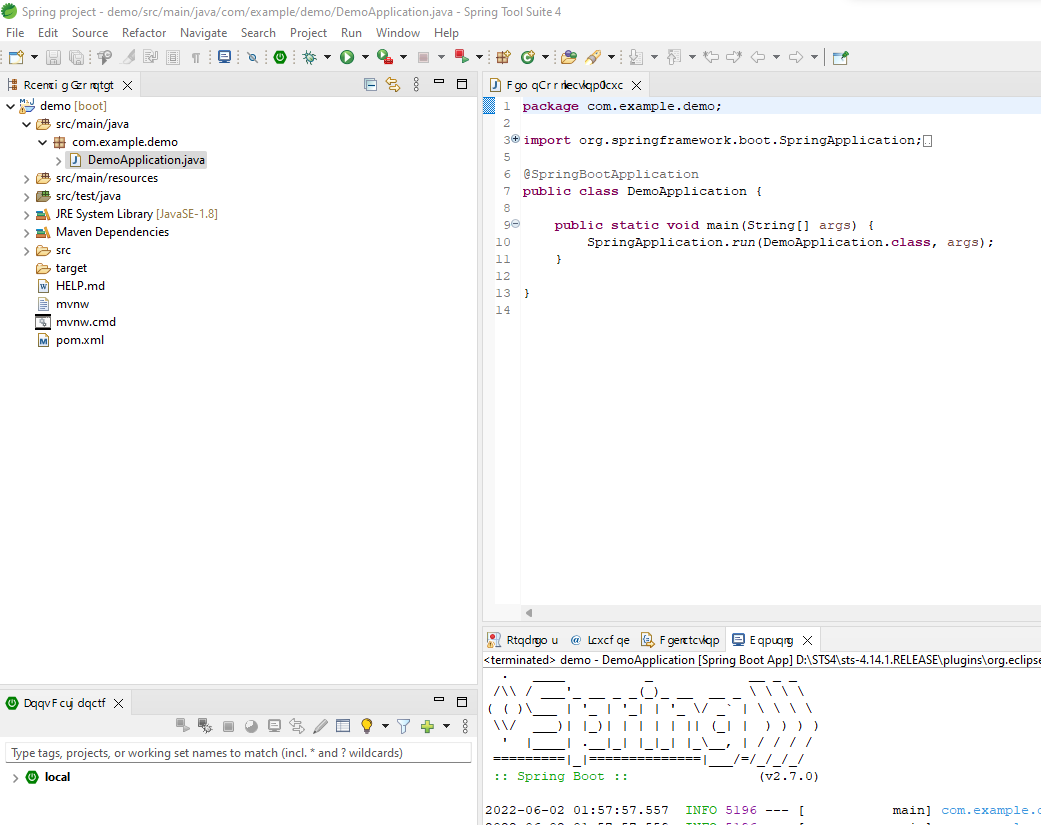The height and width of the screenshot is (825, 1041).
Task: Toggle the Open Perspective toolbar button
Action: coord(840,57)
